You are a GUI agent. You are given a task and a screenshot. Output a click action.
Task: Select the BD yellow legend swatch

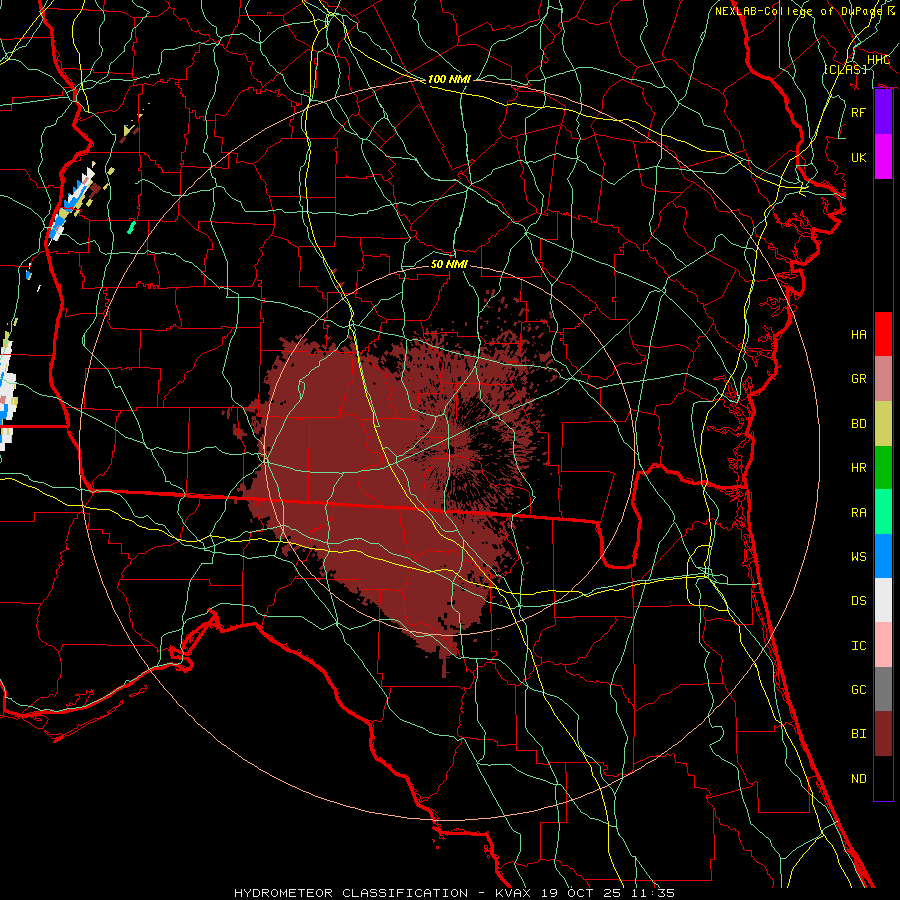(x=883, y=423)
